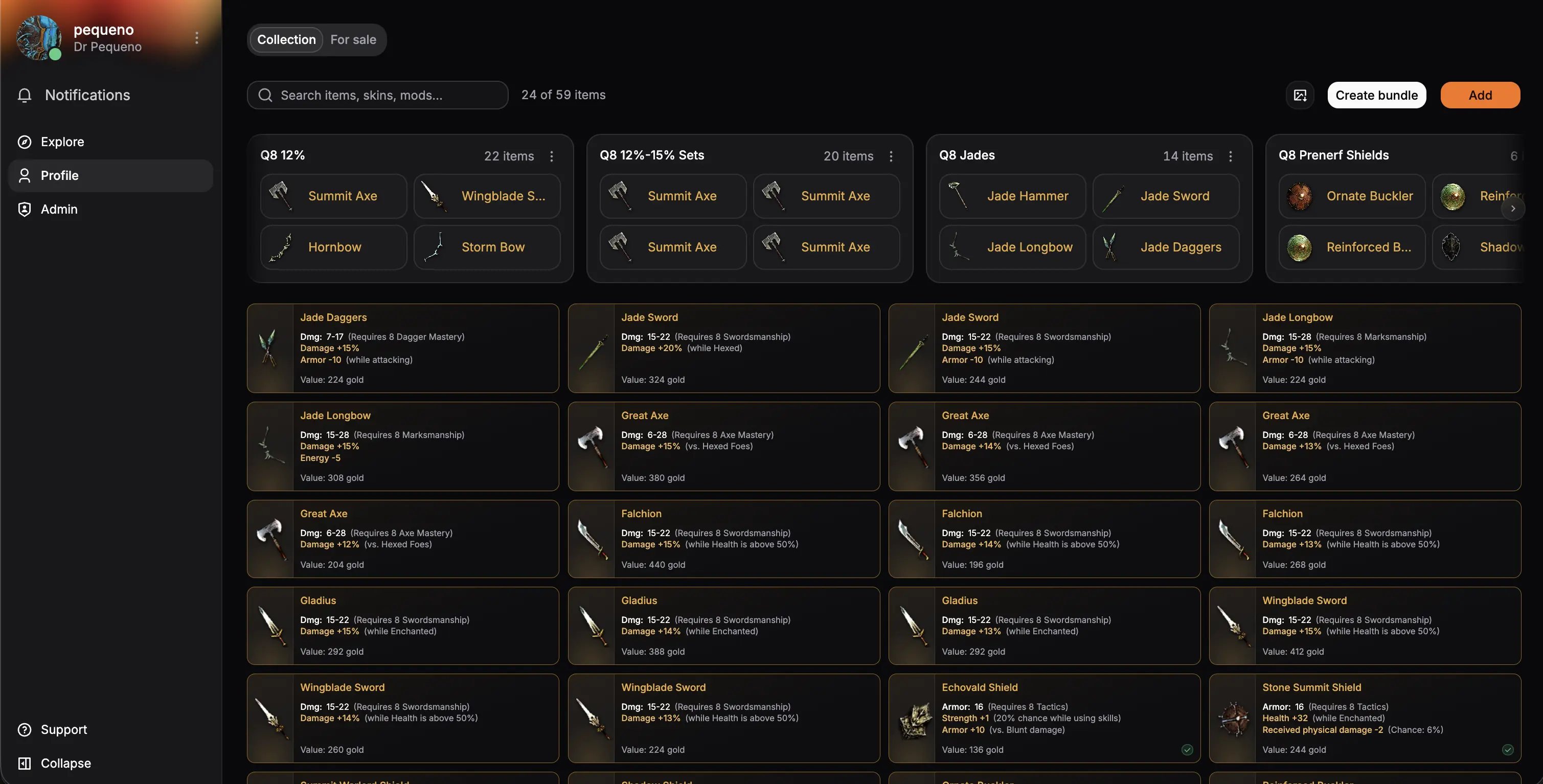Open the Admin shield icon
The image size is (1543, 784).
(x=25, y=209)
